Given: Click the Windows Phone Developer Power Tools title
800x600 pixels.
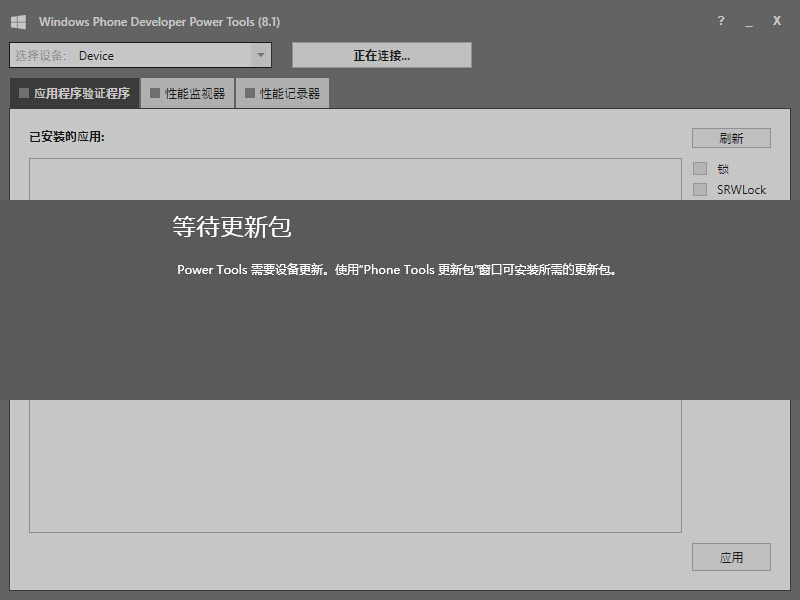Looking at the screenshot, I should (x=159, y=22).
